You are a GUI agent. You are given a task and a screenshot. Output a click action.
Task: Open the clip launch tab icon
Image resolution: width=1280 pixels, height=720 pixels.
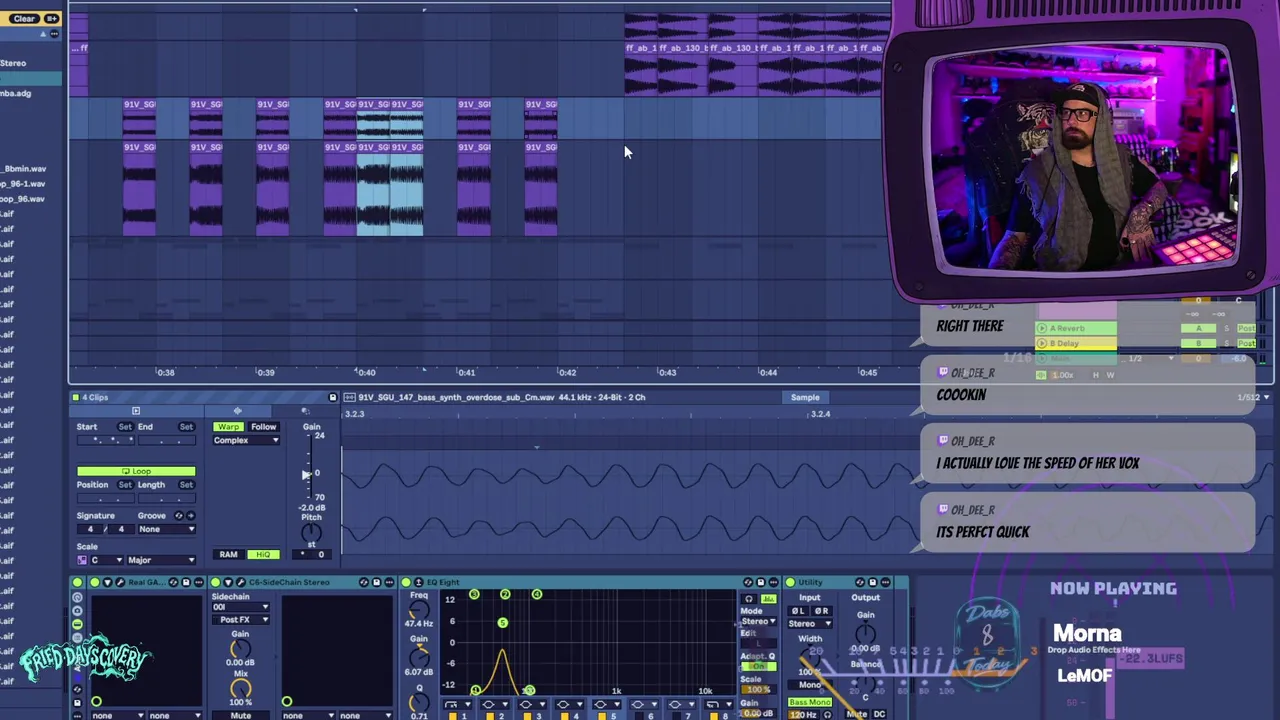(136, 411)
